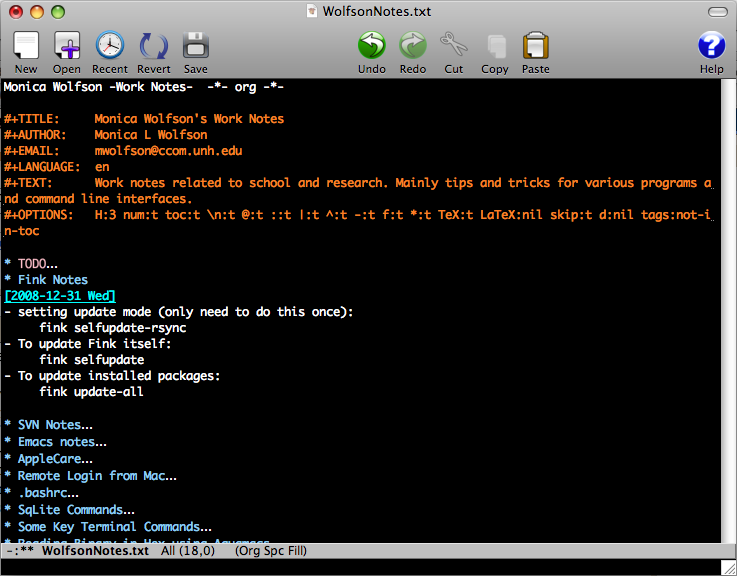This screenshot has height=576, width=737.
Task: Expand the TODO heading
Action: [x=31, y=264]
